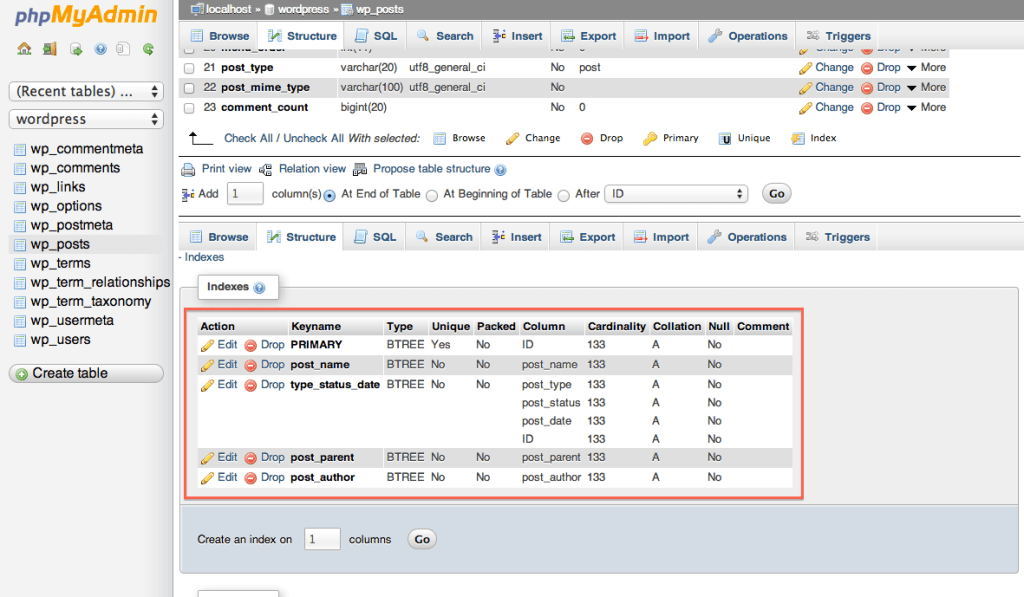Click the pencil Edit icon for PRIMARY index
1024x597 pixels.
point(208,345)
